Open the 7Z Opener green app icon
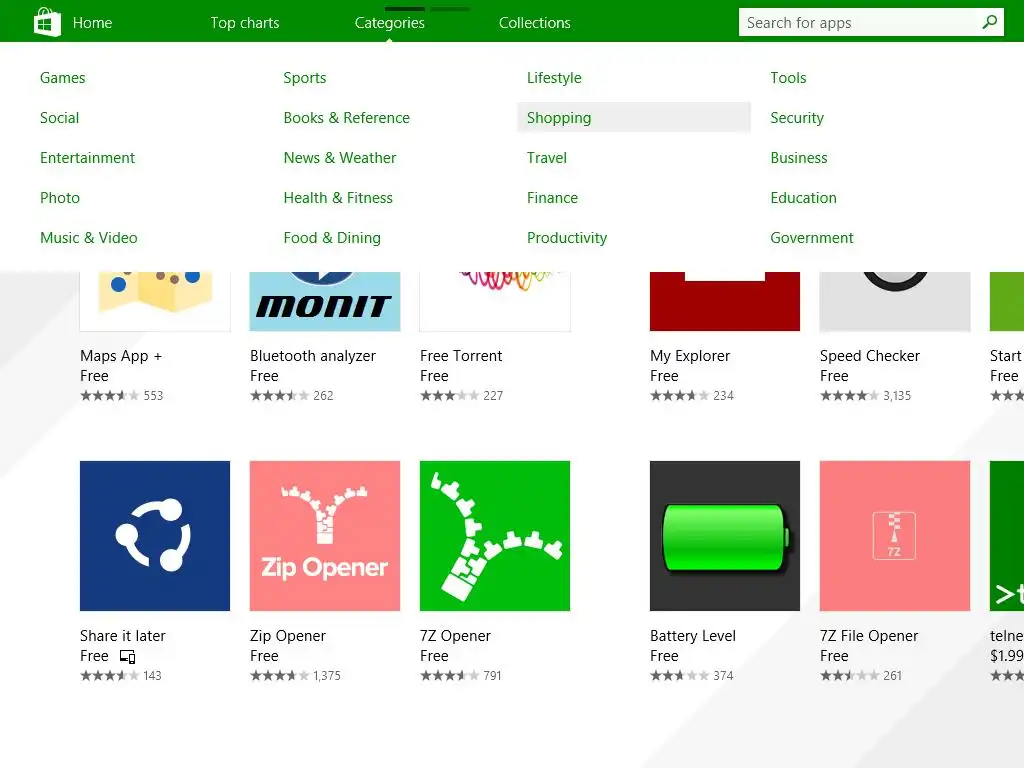 (494, 536)
